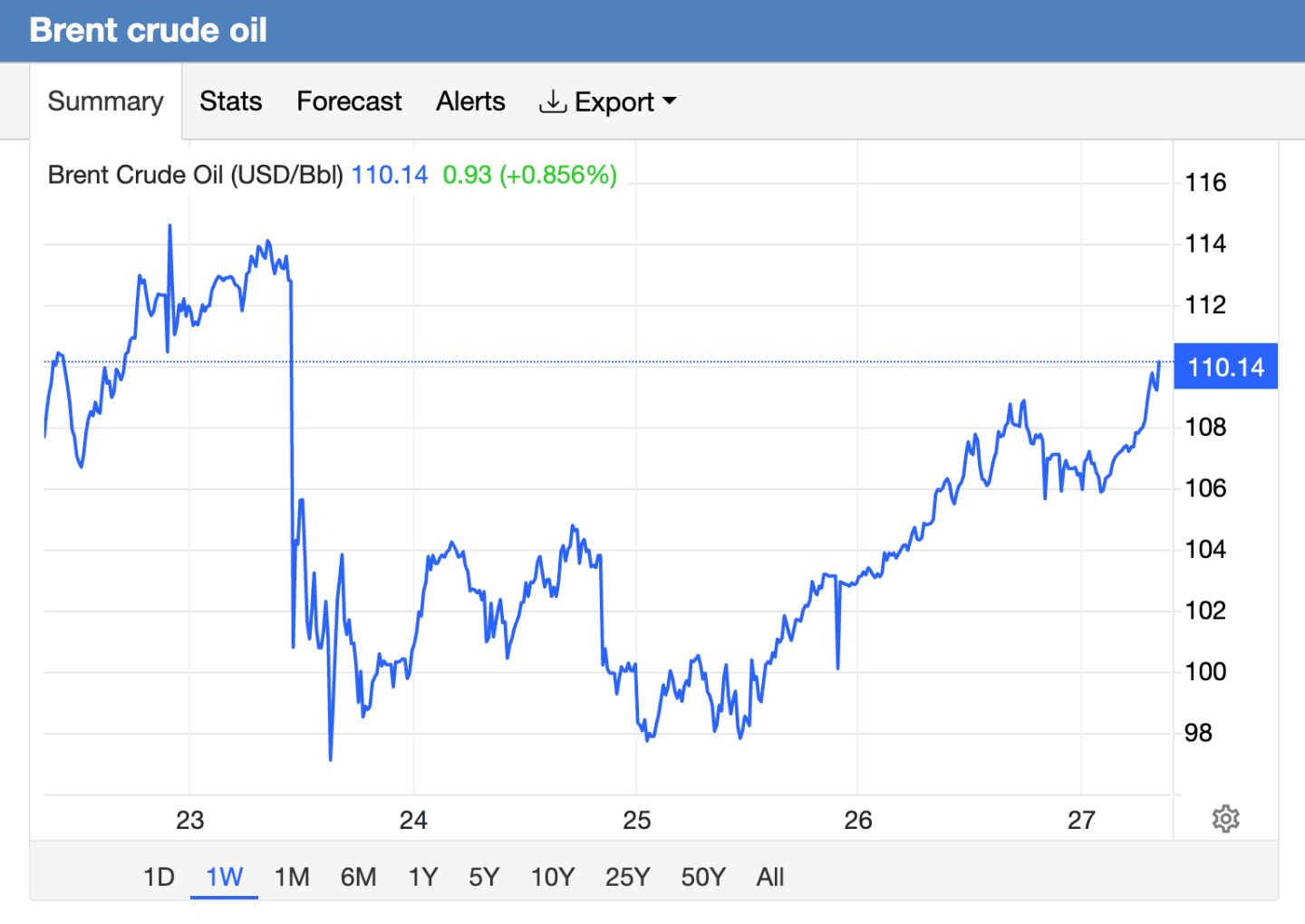The width and height of the screenshot is (1305, 924).
Task: Pick the 25Y time range
Action: [627, 877]
